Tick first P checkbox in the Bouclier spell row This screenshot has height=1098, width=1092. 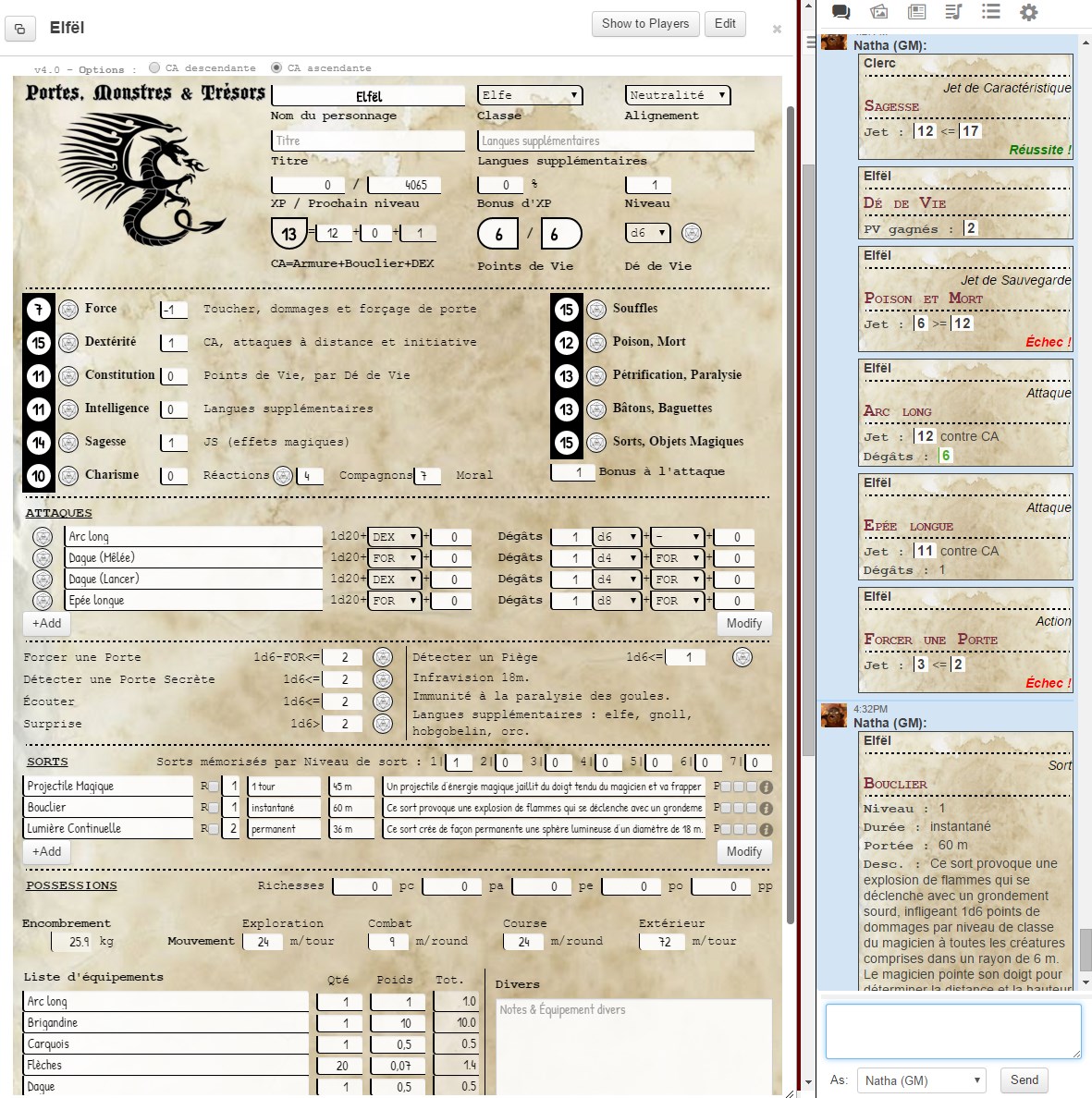tap(726, 808)
